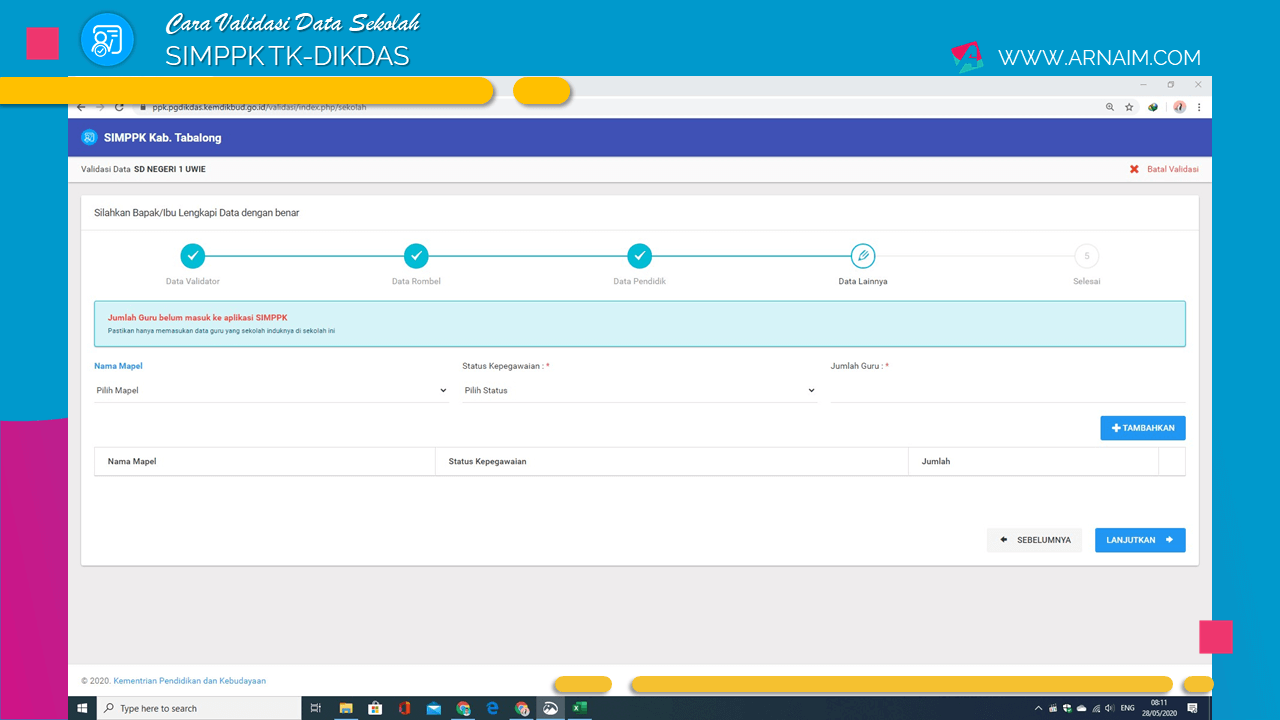
Task: Click the browser forward arrow
Action: pos(100,107)
